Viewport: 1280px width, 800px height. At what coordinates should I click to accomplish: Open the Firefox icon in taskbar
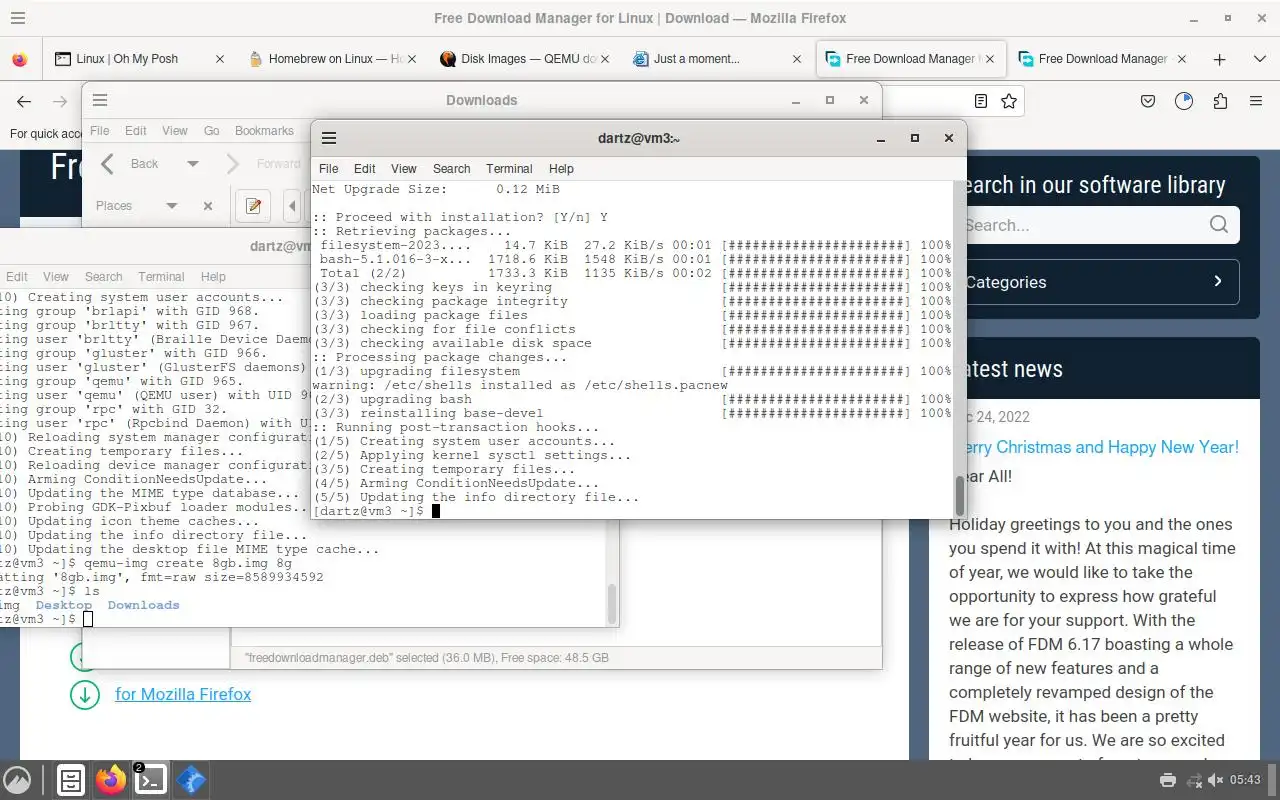[x=111, y=780]
